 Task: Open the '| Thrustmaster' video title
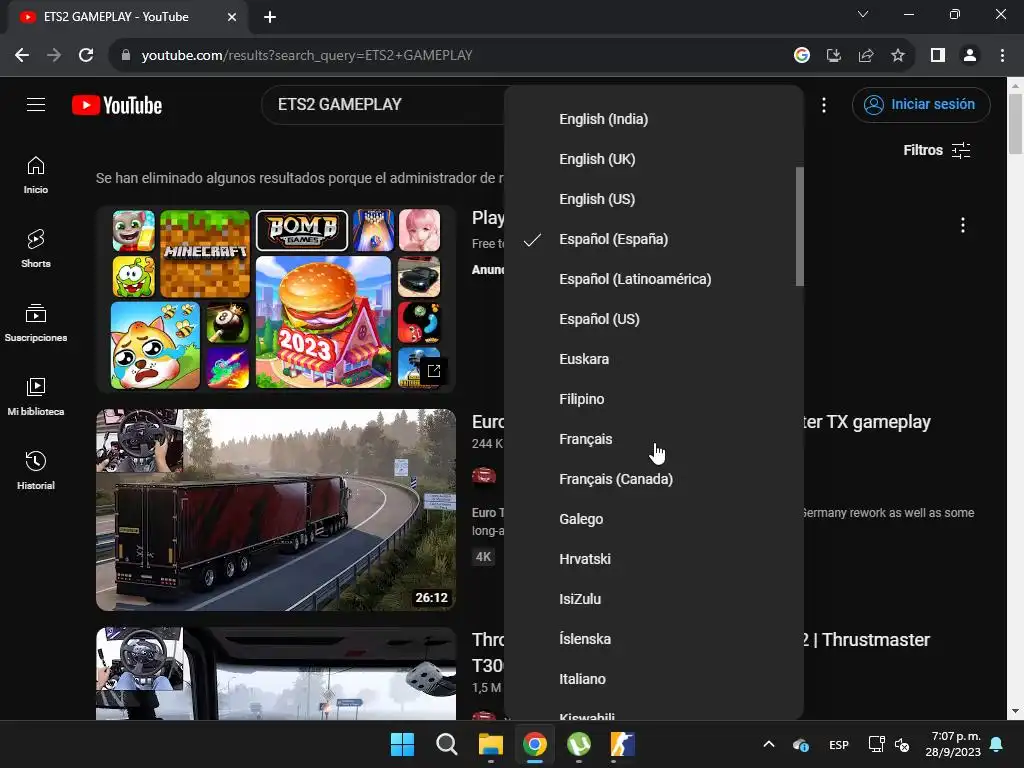click(867, 640)
